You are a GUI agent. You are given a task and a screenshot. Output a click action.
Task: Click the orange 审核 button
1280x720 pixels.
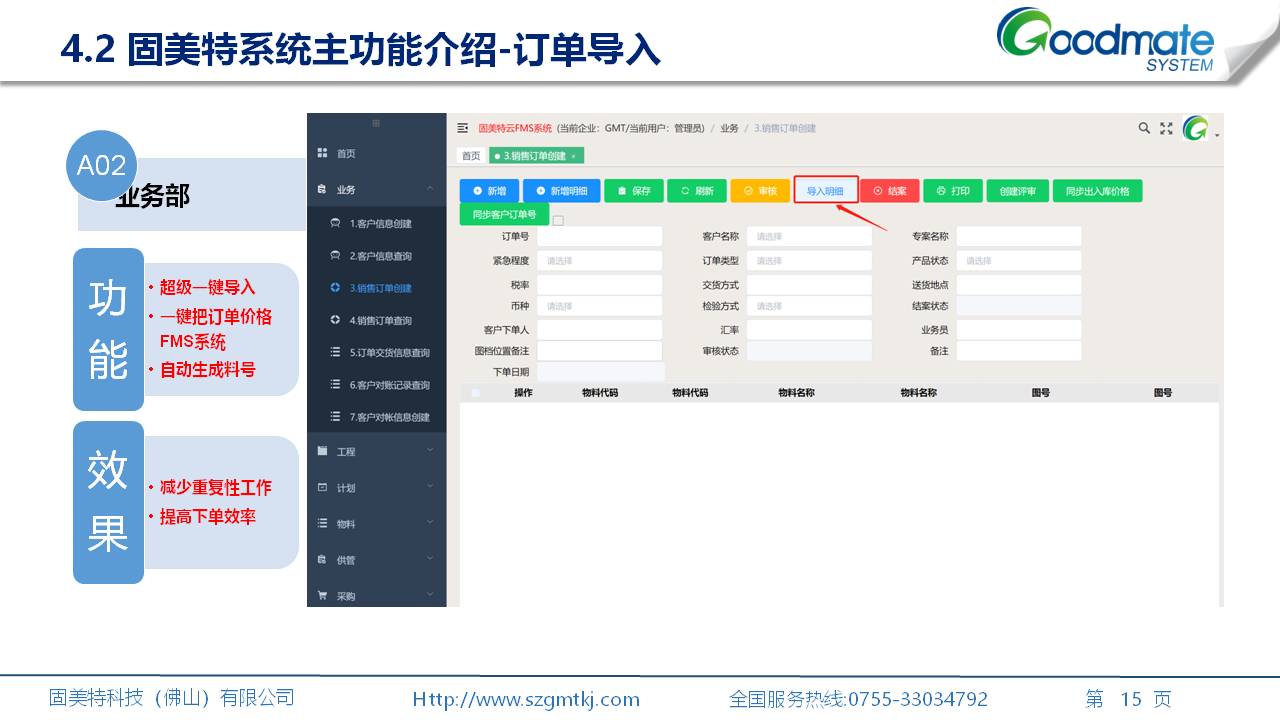pos(759,191)
